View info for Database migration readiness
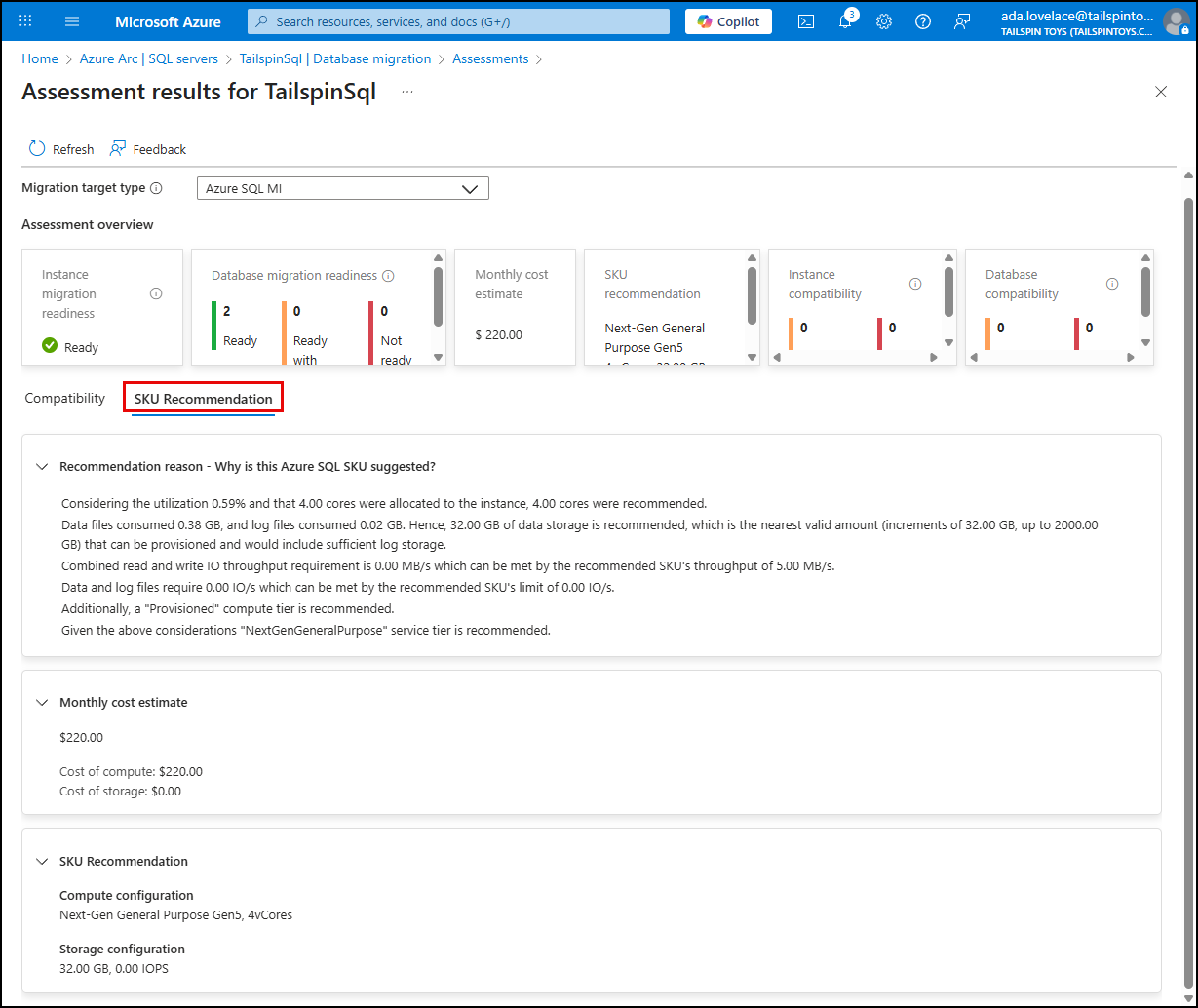The width and height of the screenshot is (1198, 1008). 388,275
